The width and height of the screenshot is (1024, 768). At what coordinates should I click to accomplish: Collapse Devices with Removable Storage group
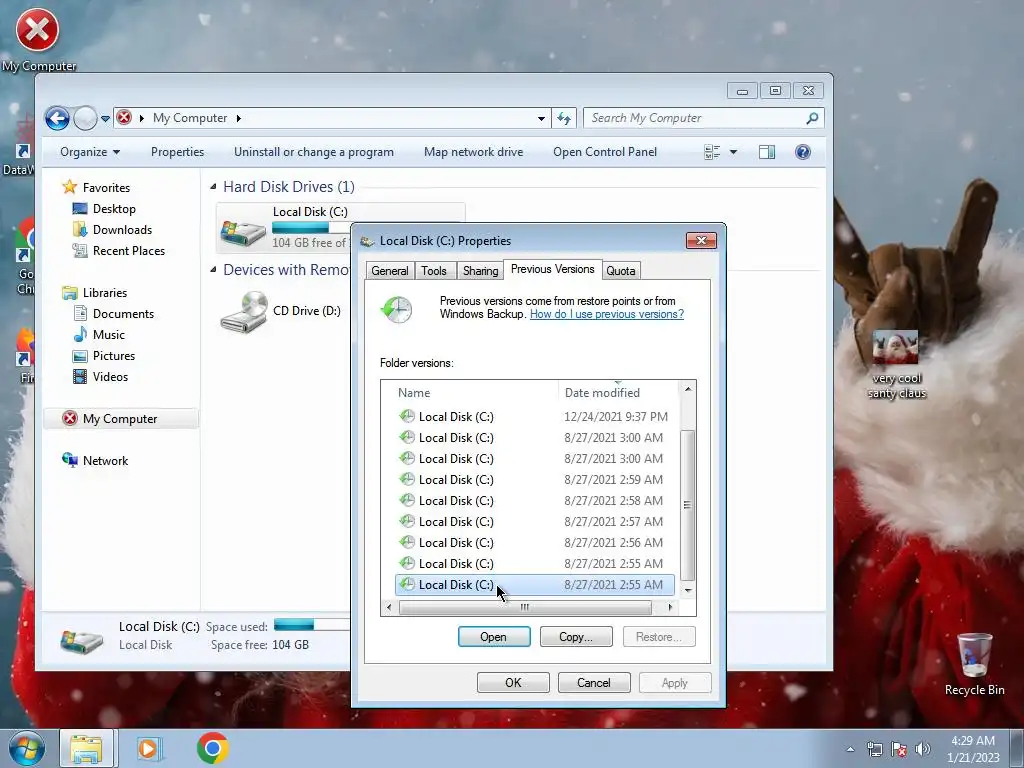pyautogui.click(x=213, y=270)
